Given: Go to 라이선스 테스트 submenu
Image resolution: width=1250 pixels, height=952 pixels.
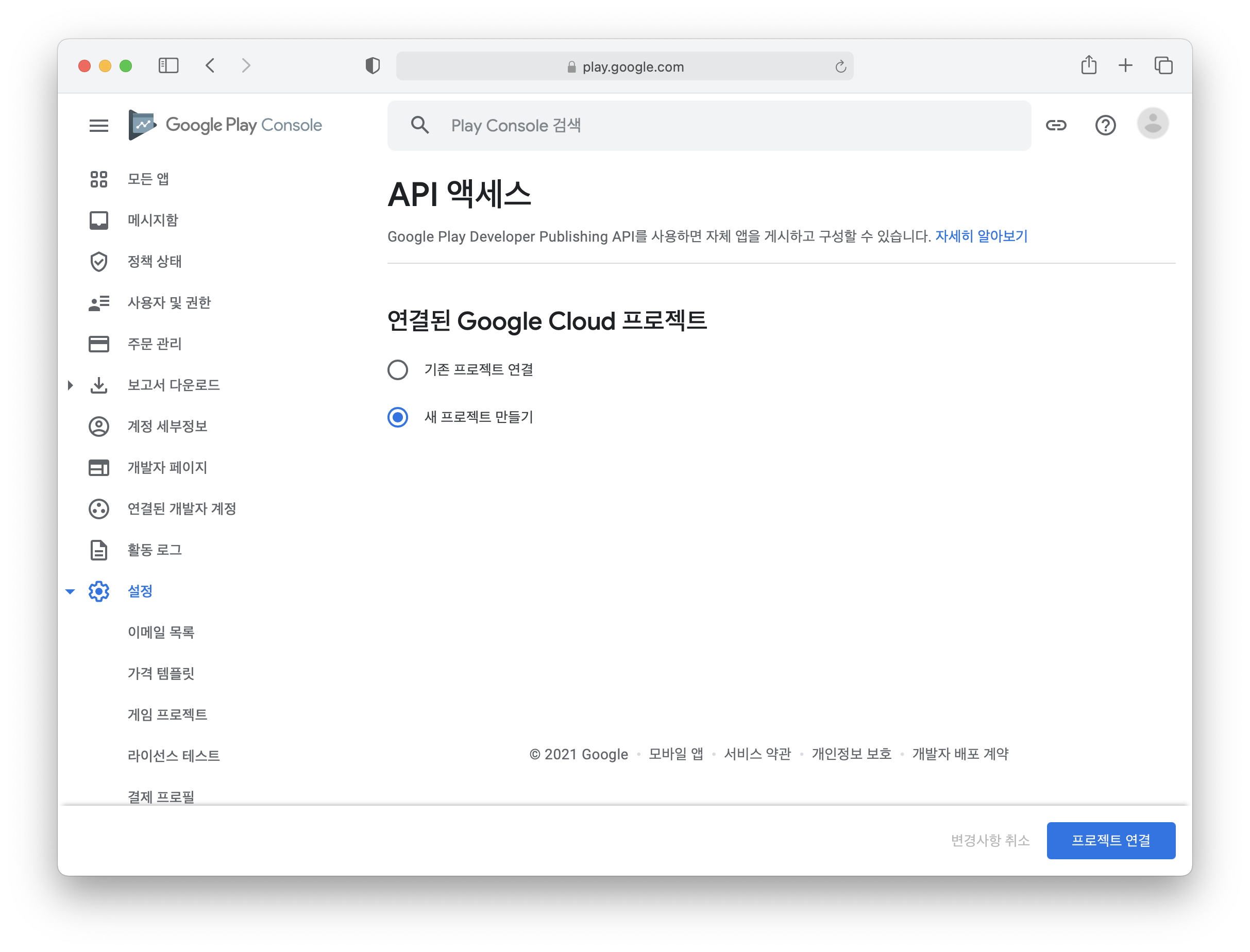Looking at the screenshot, I should [x=174, y=756].
